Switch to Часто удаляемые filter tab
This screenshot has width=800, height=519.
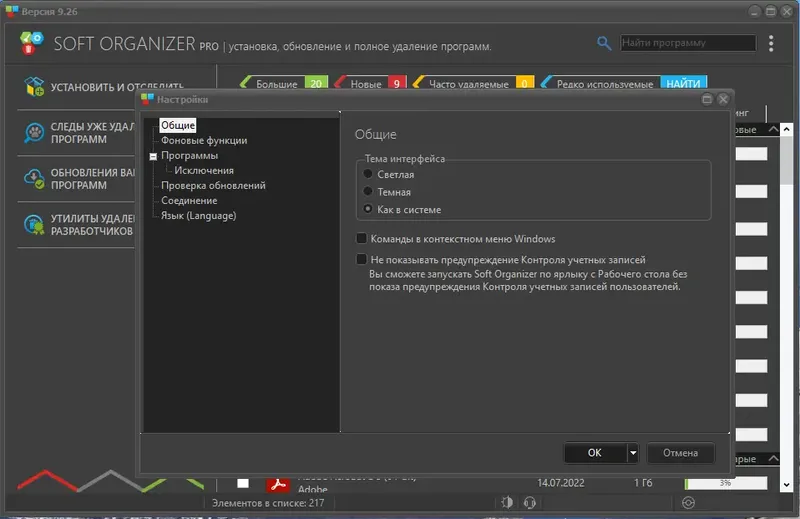473,83
